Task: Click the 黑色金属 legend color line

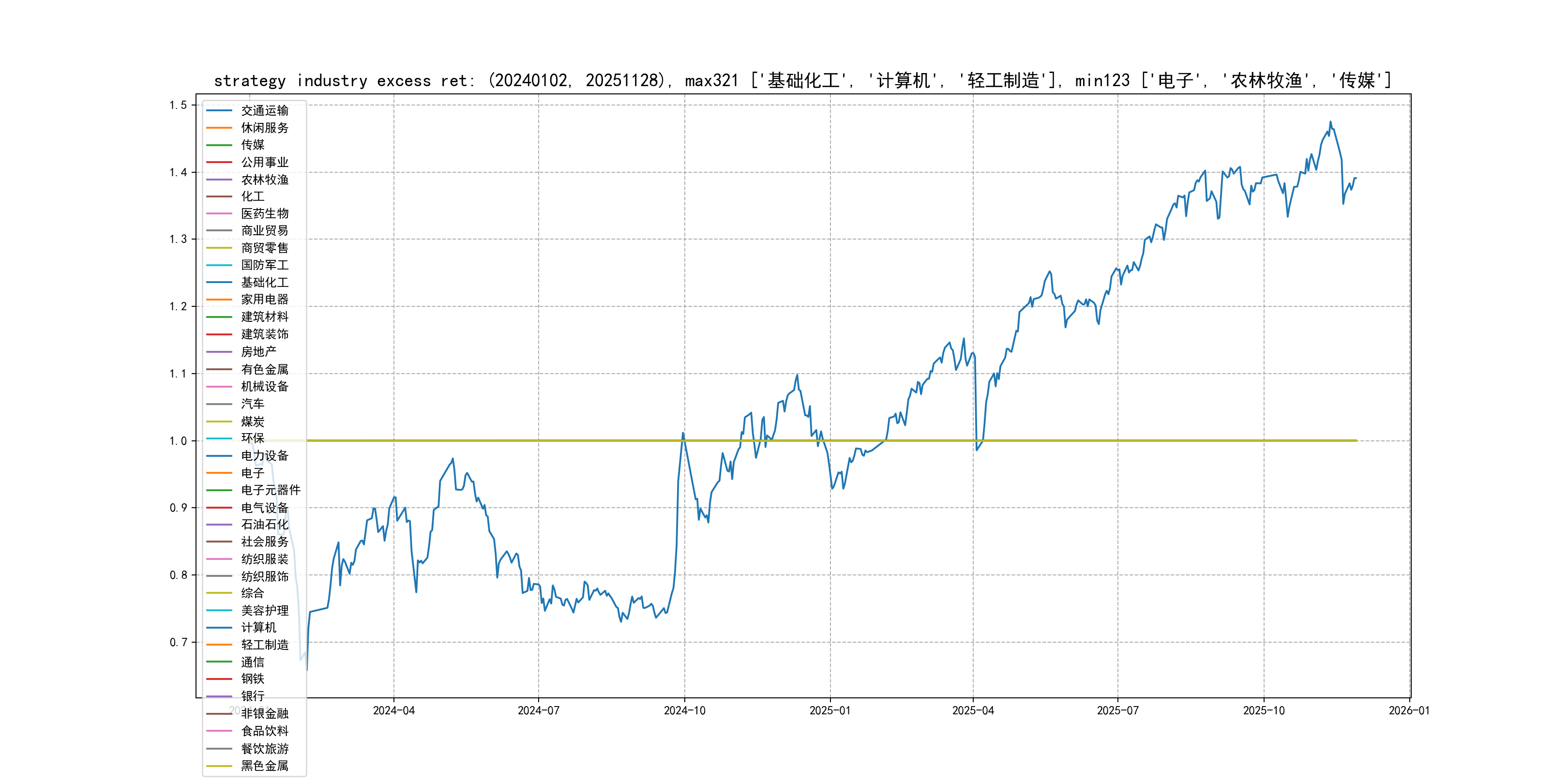Action: coord(219,766)
